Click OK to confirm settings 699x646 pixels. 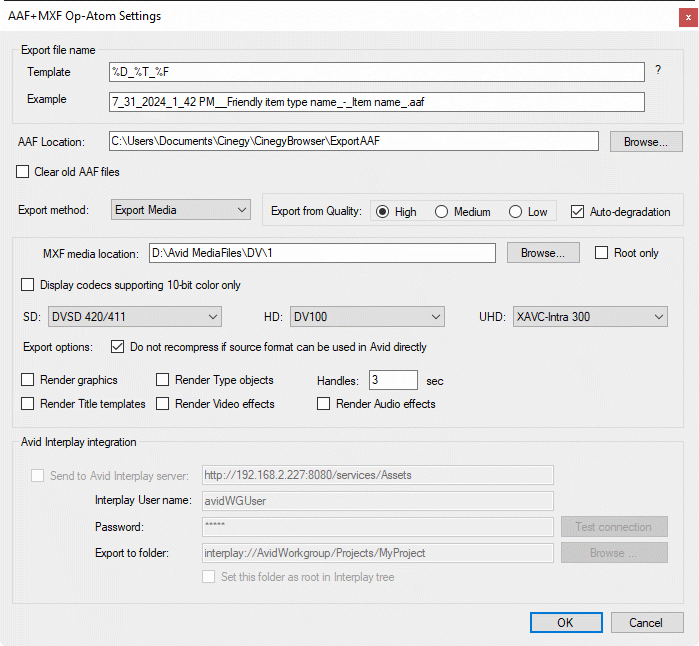566,622
